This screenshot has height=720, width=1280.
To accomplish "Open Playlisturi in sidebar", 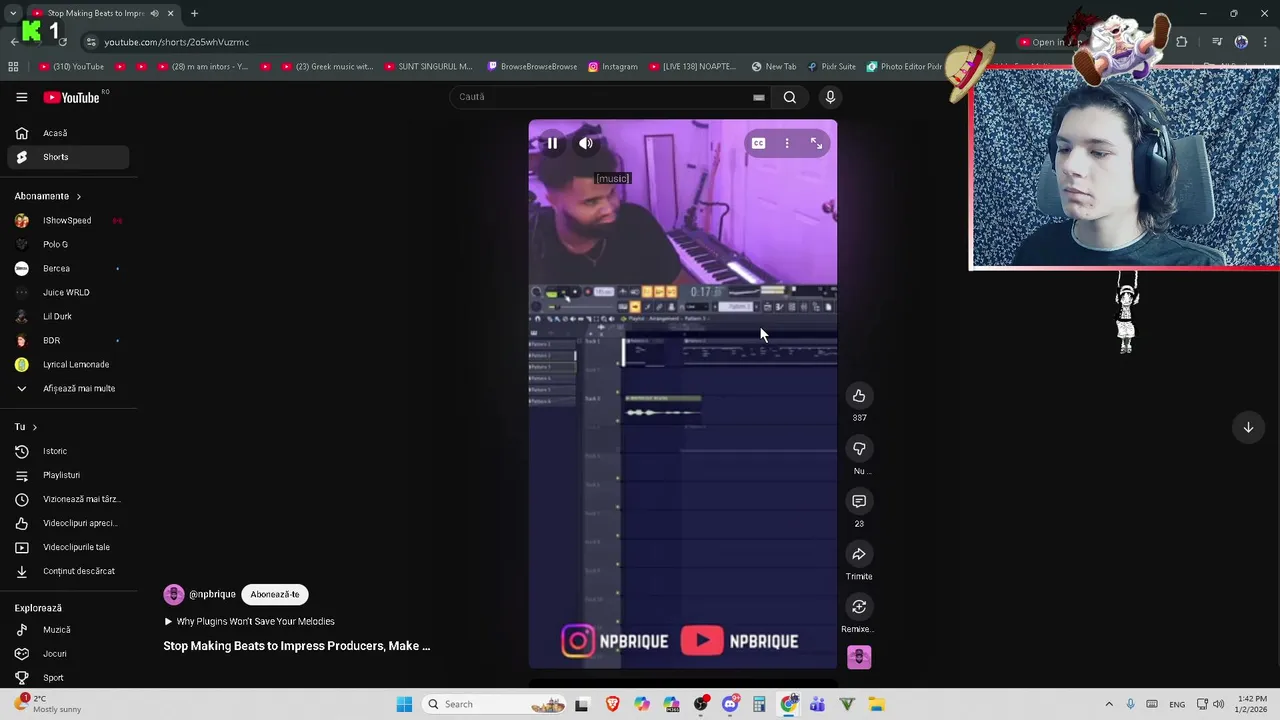I will tap(68, 475).
